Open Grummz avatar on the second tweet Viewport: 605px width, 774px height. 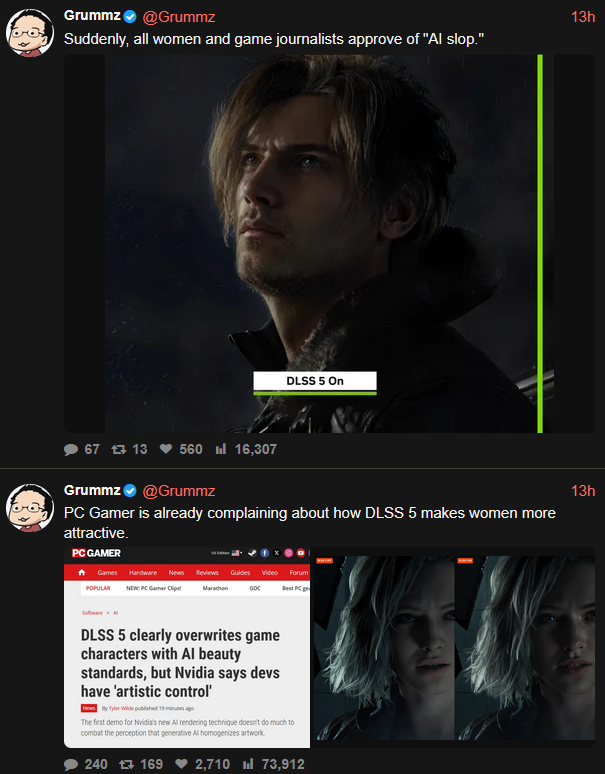click(x=30, y=507)
